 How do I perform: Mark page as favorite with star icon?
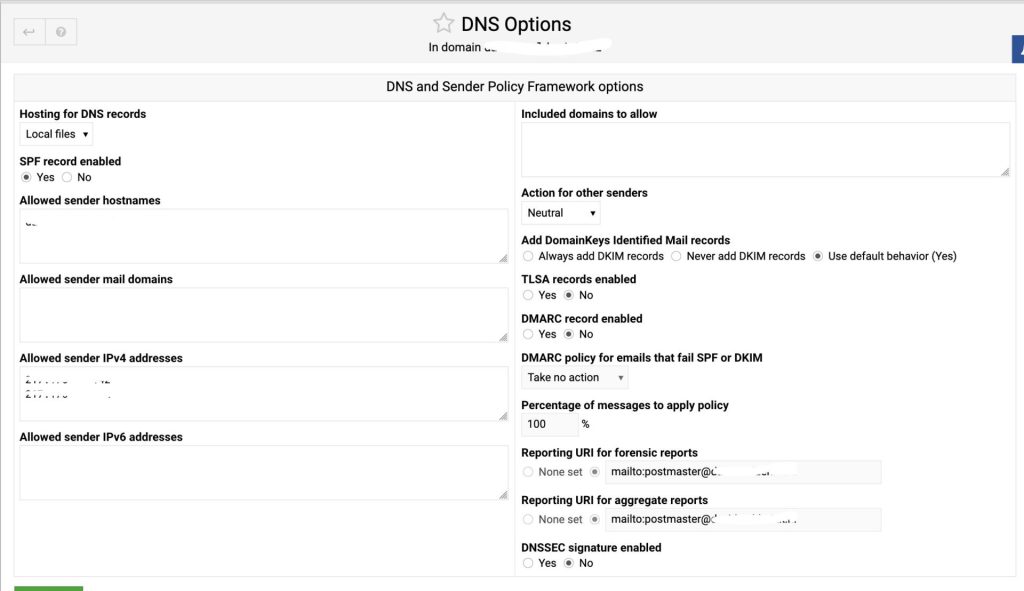pos(443,24)
